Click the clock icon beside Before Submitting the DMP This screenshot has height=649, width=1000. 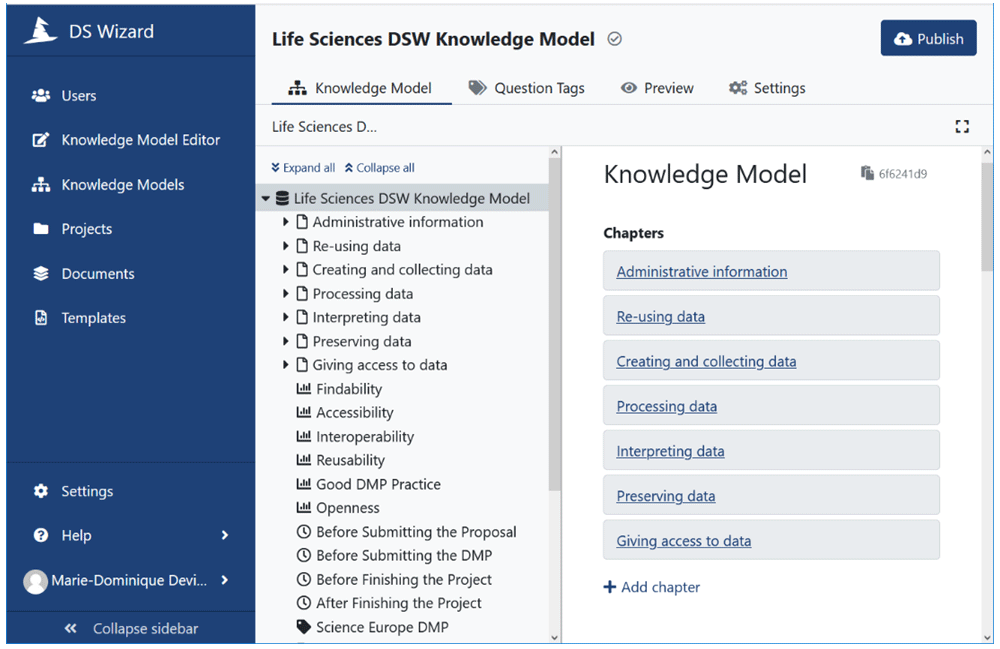(x=304, y=555)
